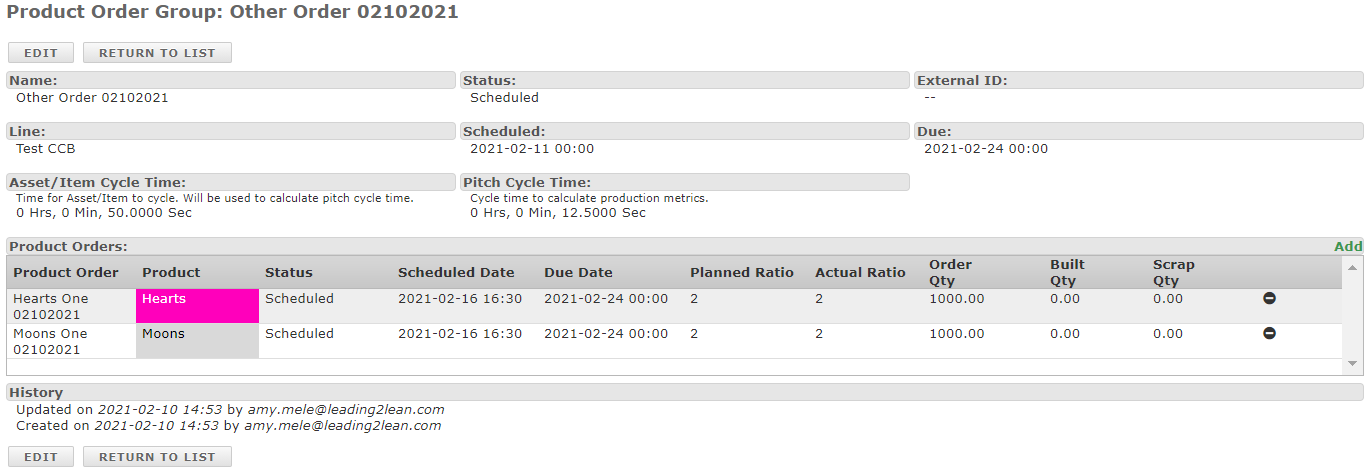Select the pink Hearts product cell

[197, 306]
